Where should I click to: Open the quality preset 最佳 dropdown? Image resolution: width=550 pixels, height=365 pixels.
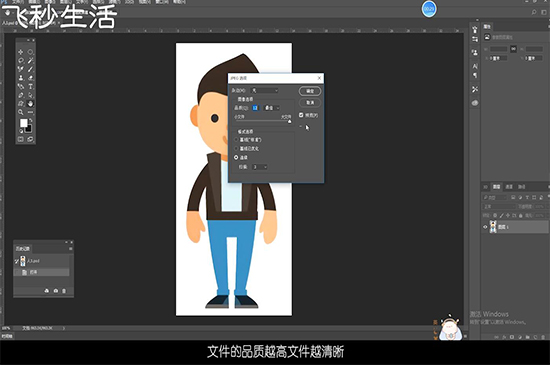[272, 108]
